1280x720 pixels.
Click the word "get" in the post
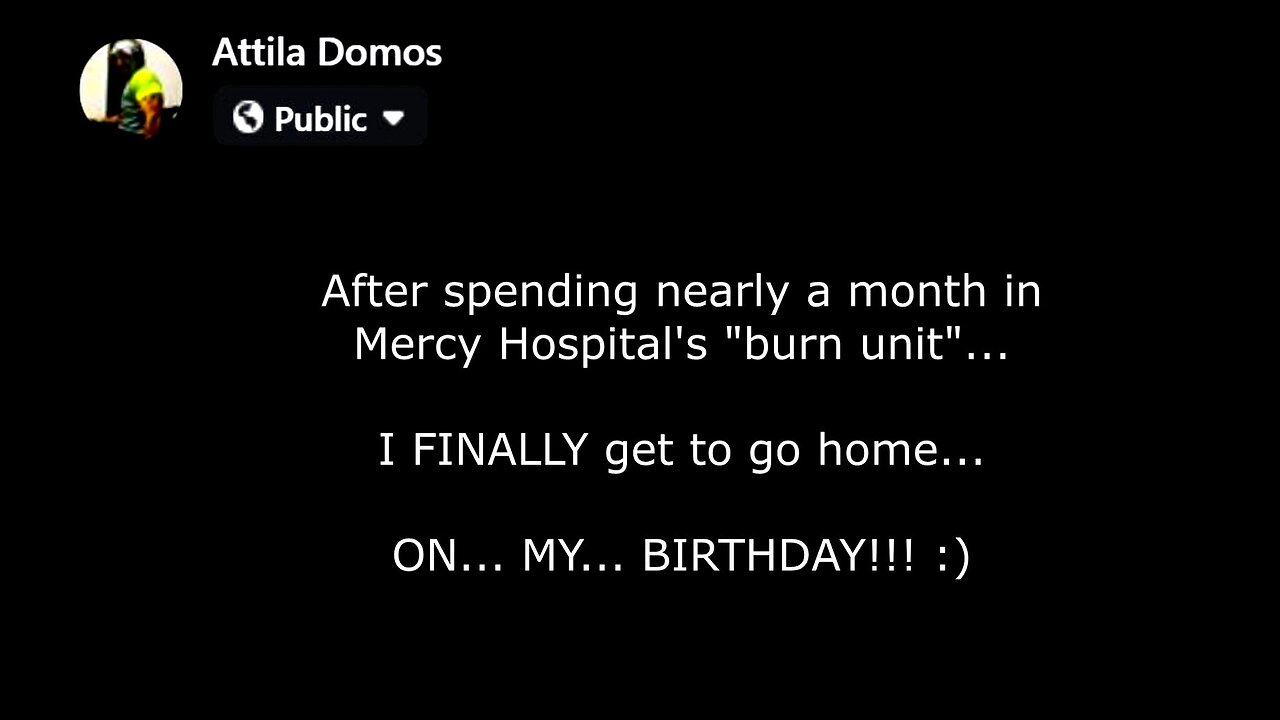pyautogui.click(x=638, y=452)
